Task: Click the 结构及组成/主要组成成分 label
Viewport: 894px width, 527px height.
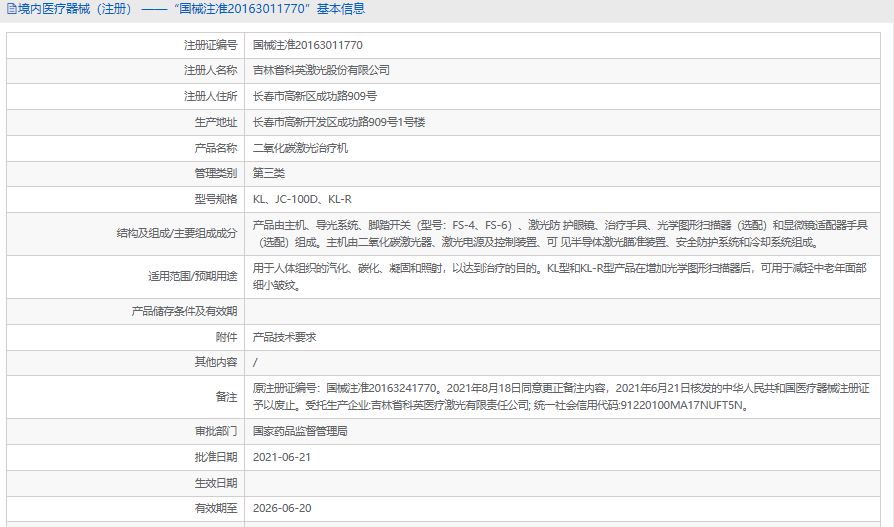Action: click(x=177, y=233)
